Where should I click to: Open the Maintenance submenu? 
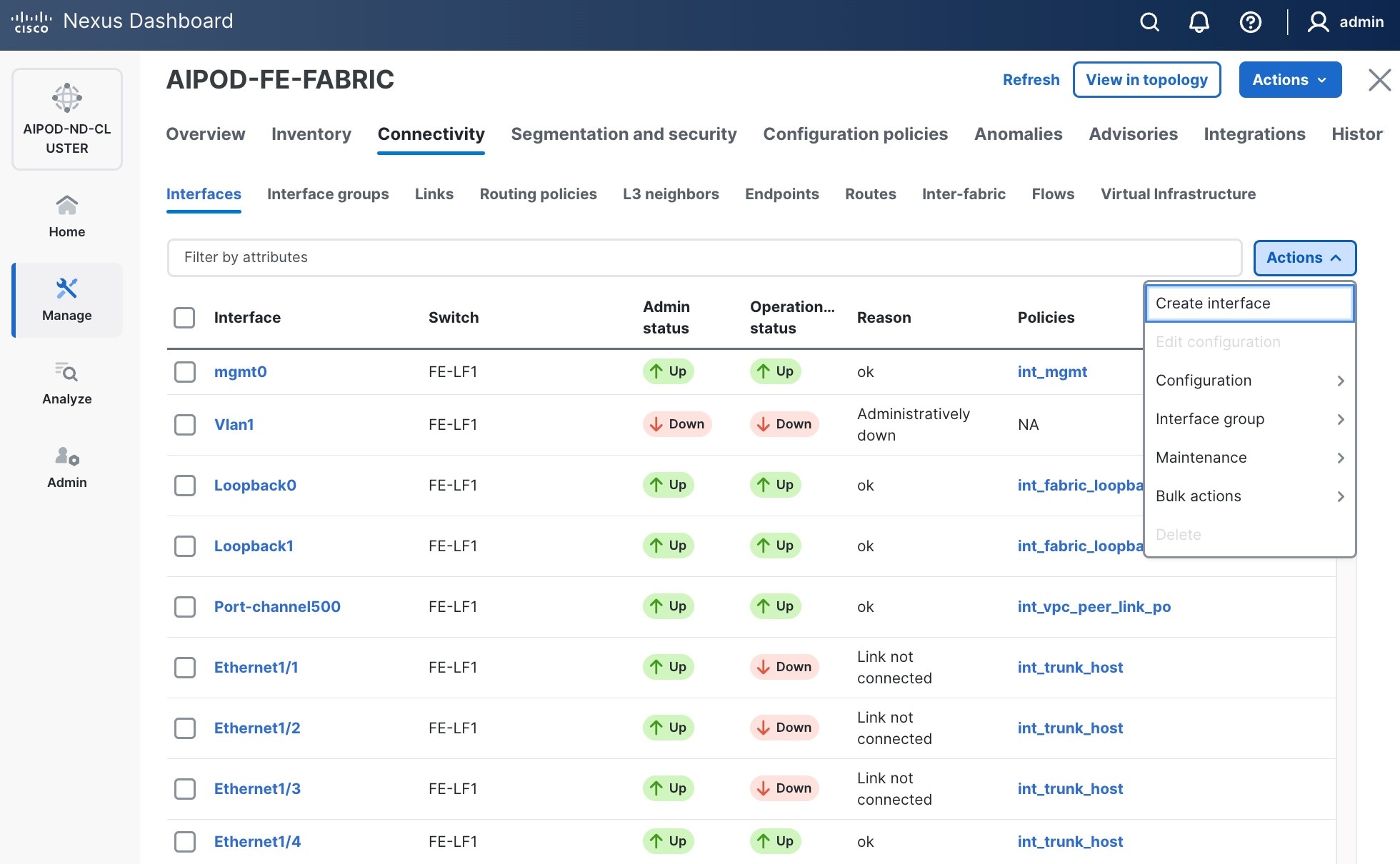(x=1249, y=458)
